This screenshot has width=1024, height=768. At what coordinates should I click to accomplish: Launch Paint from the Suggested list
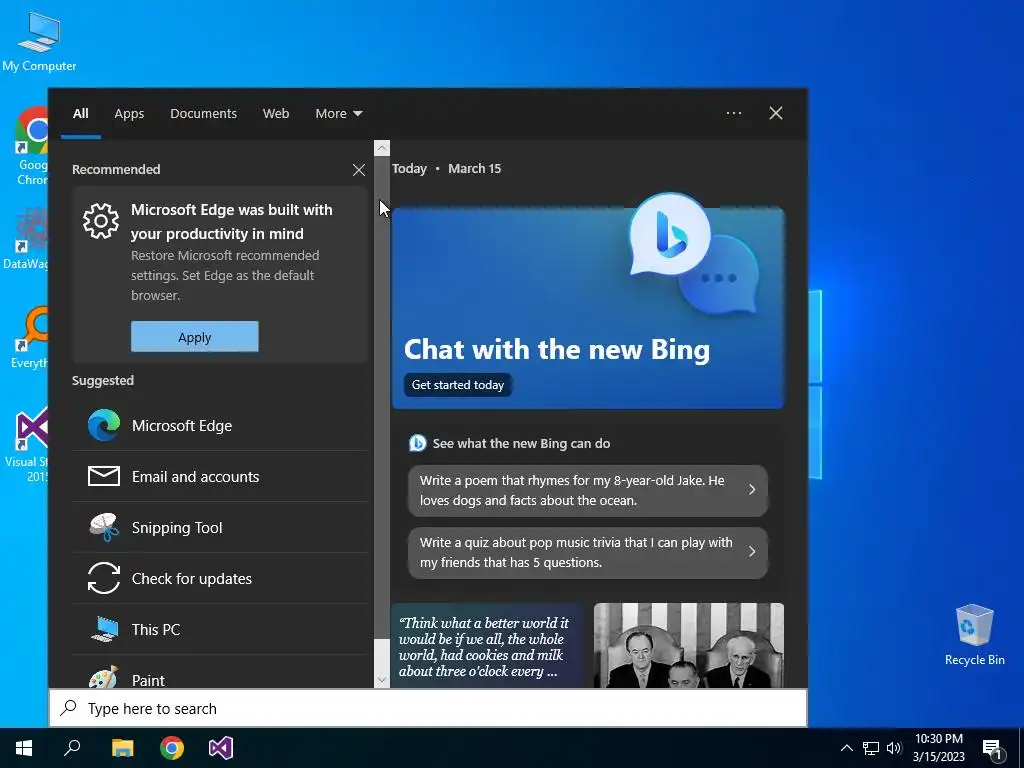click(x=219, y=674)
